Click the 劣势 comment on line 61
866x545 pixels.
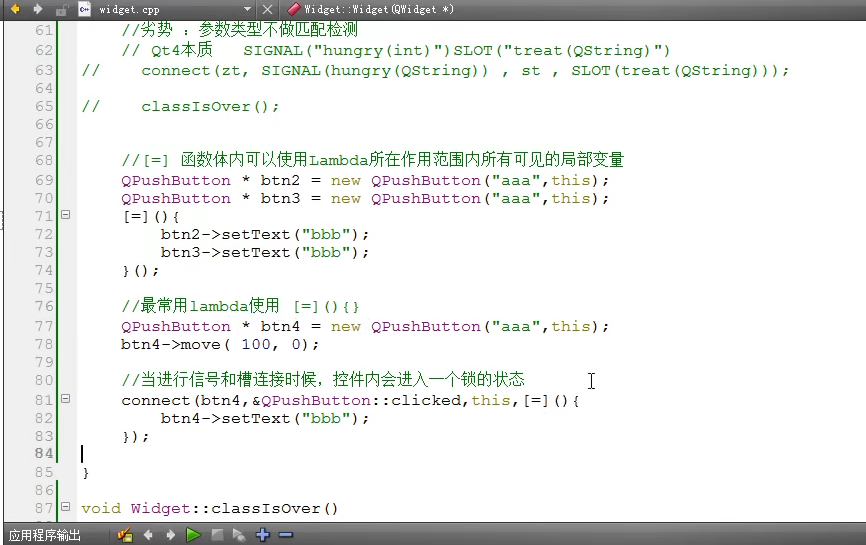coord(240,29)
